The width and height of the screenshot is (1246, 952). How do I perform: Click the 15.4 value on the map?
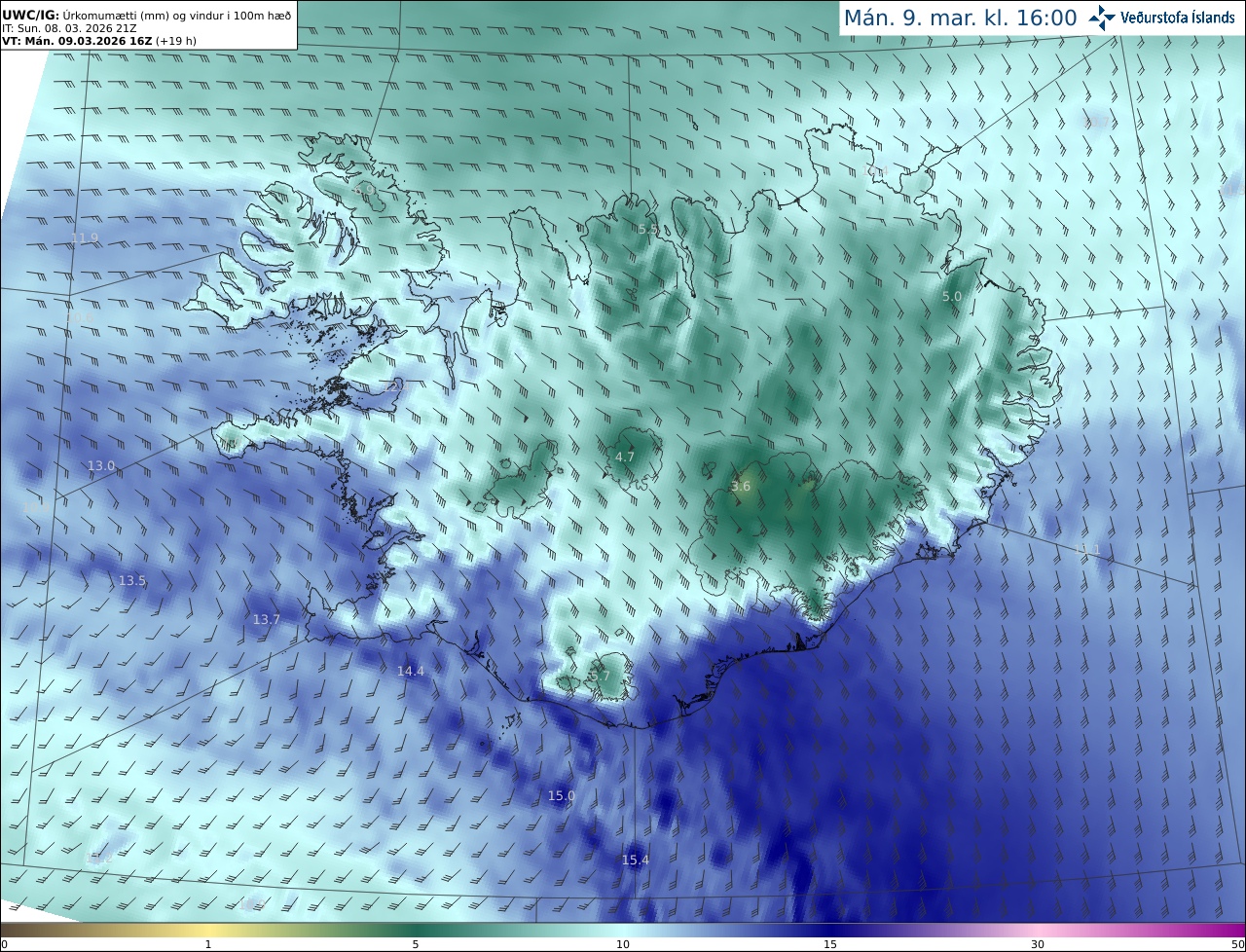pyautogui.click(x=635, y=860)
